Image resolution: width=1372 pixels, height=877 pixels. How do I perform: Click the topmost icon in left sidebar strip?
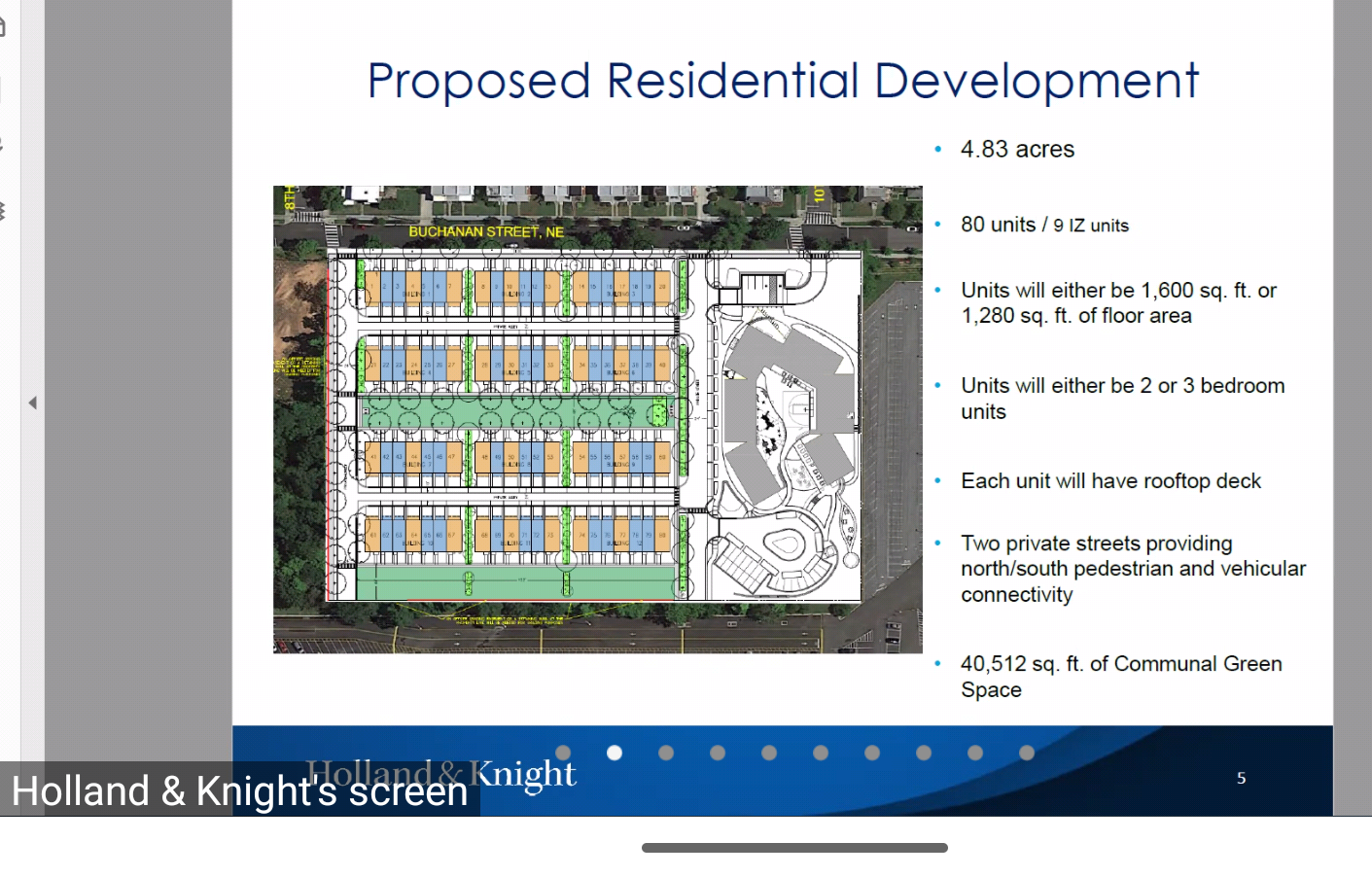pos(3,27)
